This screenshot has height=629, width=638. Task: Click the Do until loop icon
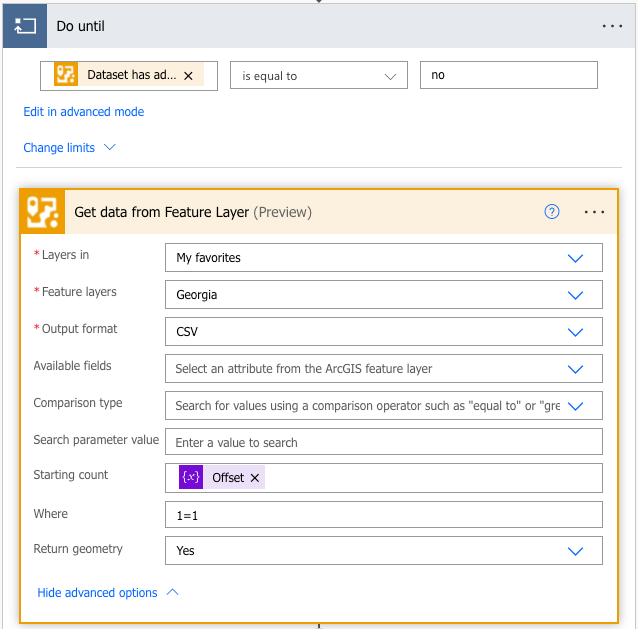point(24,26)
